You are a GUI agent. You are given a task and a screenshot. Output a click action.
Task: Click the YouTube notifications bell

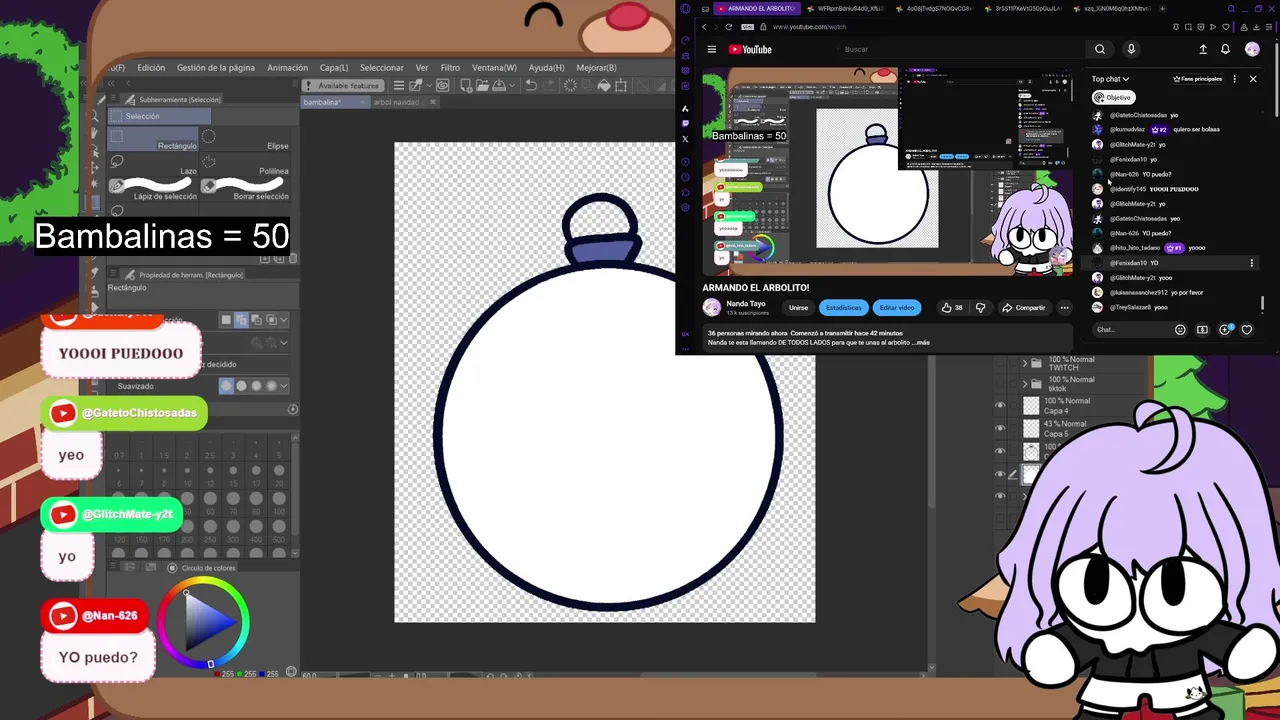tap(1225, 49)
